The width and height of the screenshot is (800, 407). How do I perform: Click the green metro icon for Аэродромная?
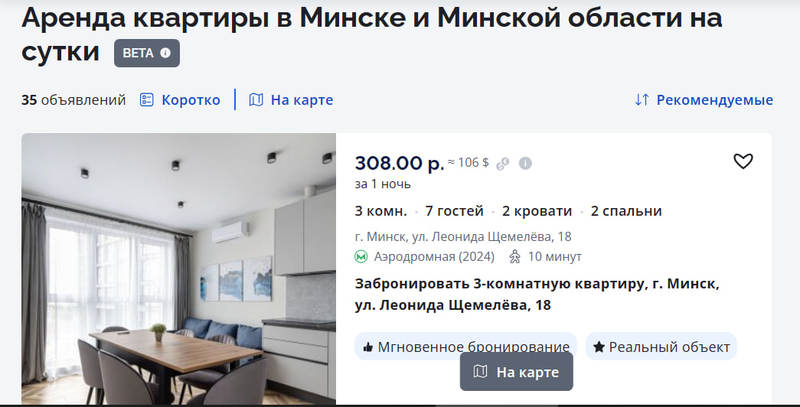(361, 257)
